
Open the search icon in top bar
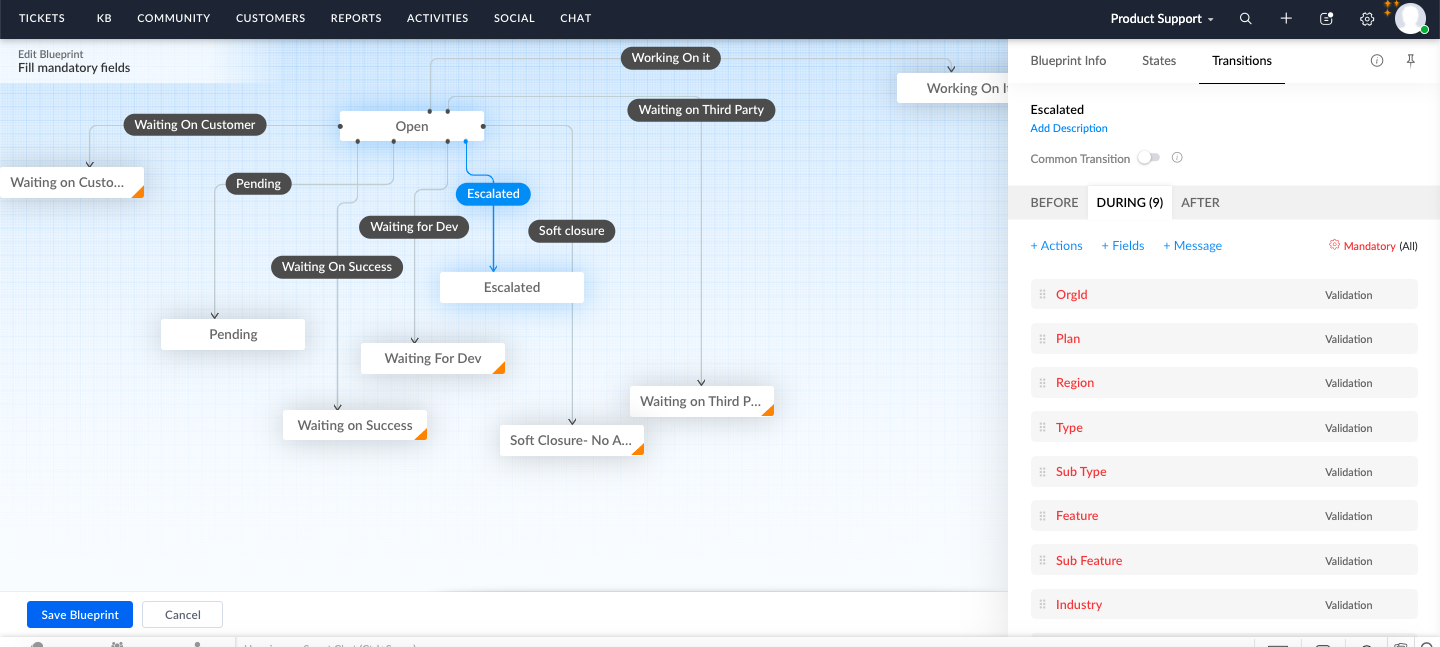(1245, 18)
